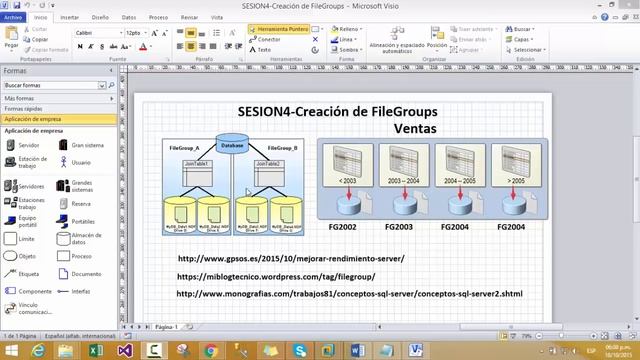Switch to the Vista ribbon tab

click(x=217, y=18)
